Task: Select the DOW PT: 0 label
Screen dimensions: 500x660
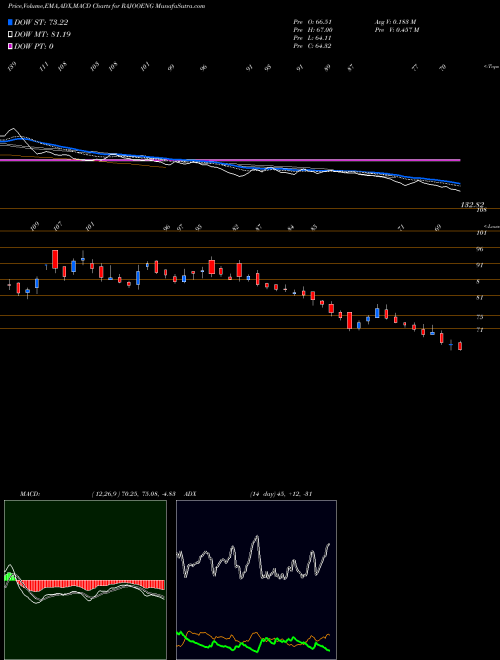Action: pos(33,46)
